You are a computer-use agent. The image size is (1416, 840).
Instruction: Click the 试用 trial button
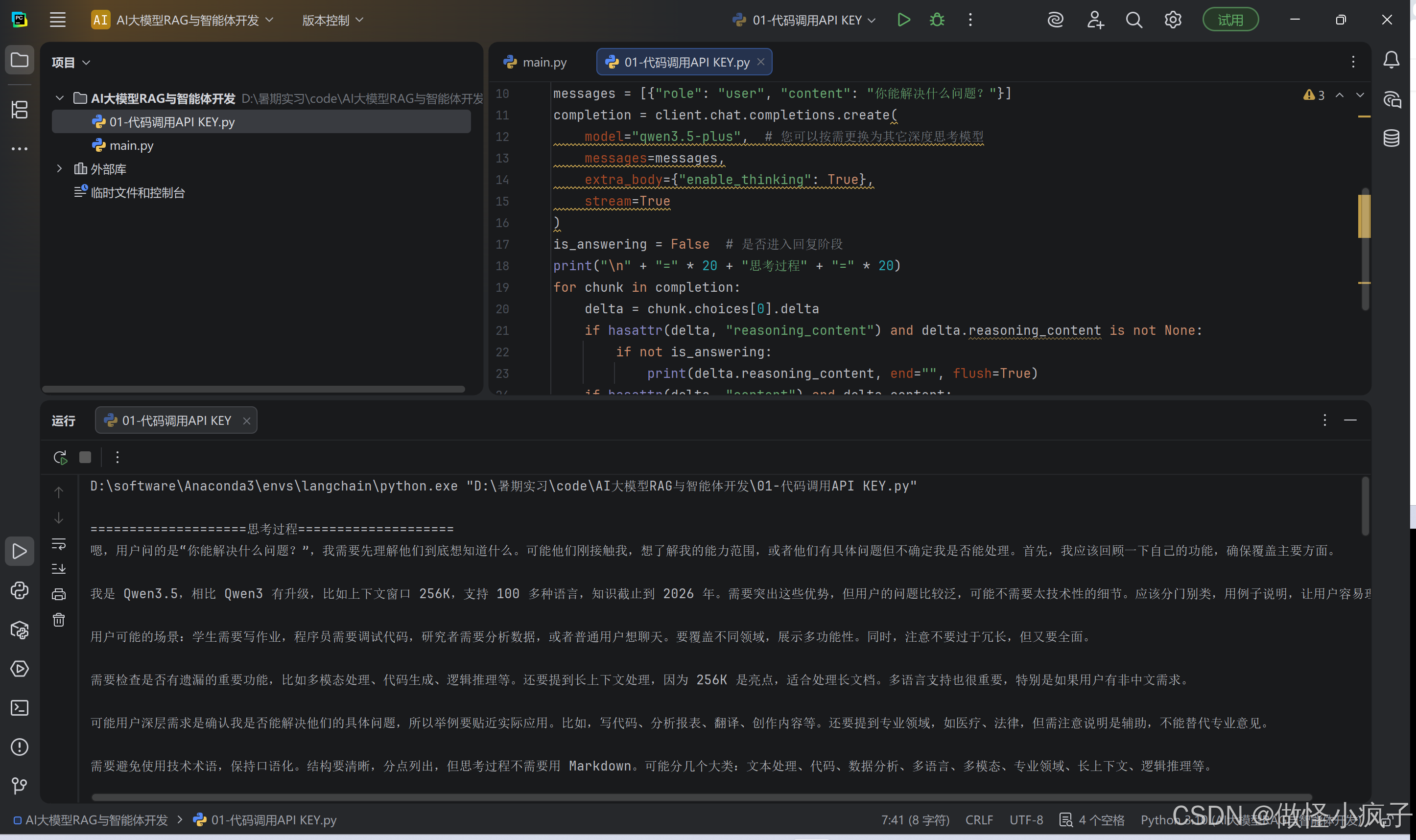tap(1230, 21)
